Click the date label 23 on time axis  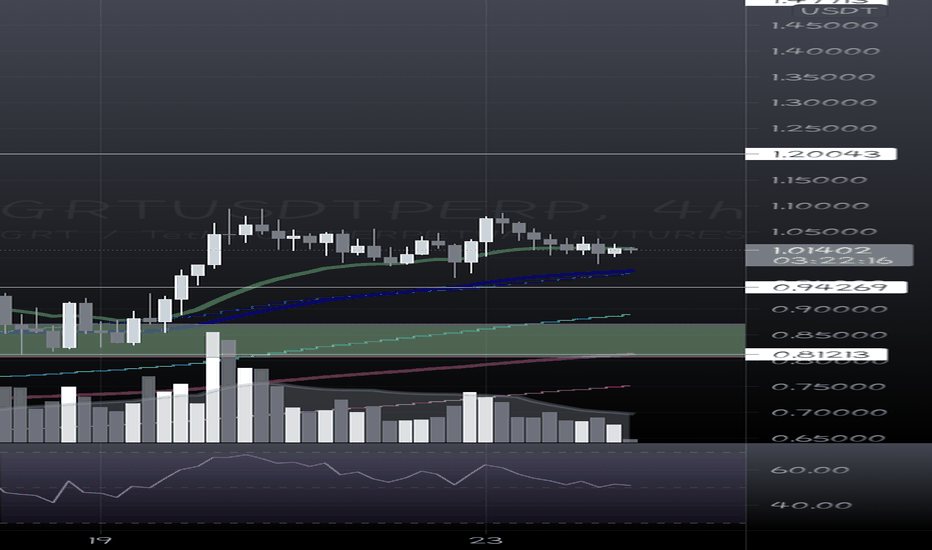pos(486,540)
